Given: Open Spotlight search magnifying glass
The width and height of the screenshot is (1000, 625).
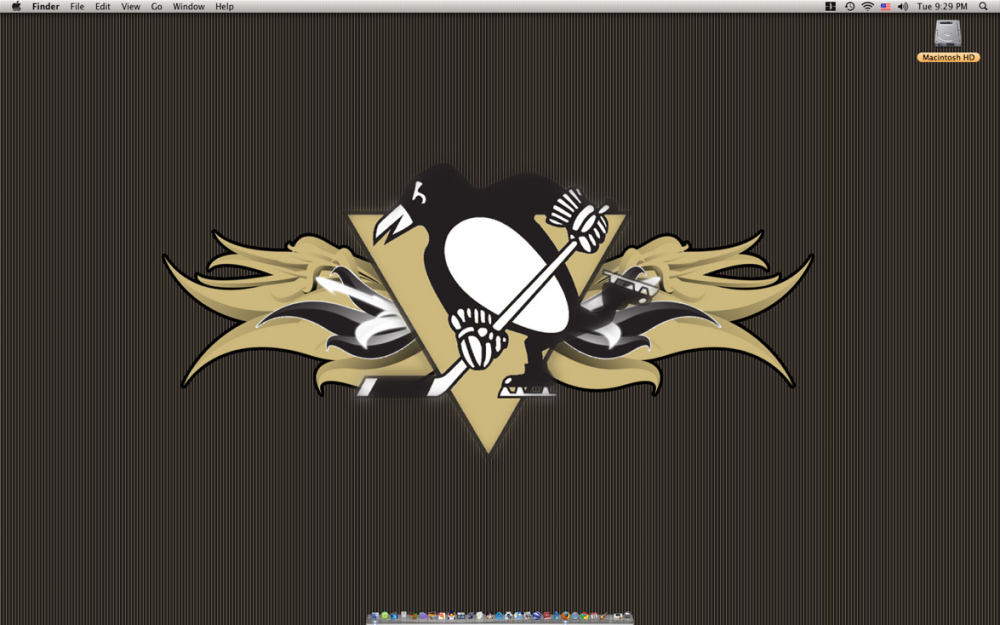Looking at the screenshot, I should [983, 6].
